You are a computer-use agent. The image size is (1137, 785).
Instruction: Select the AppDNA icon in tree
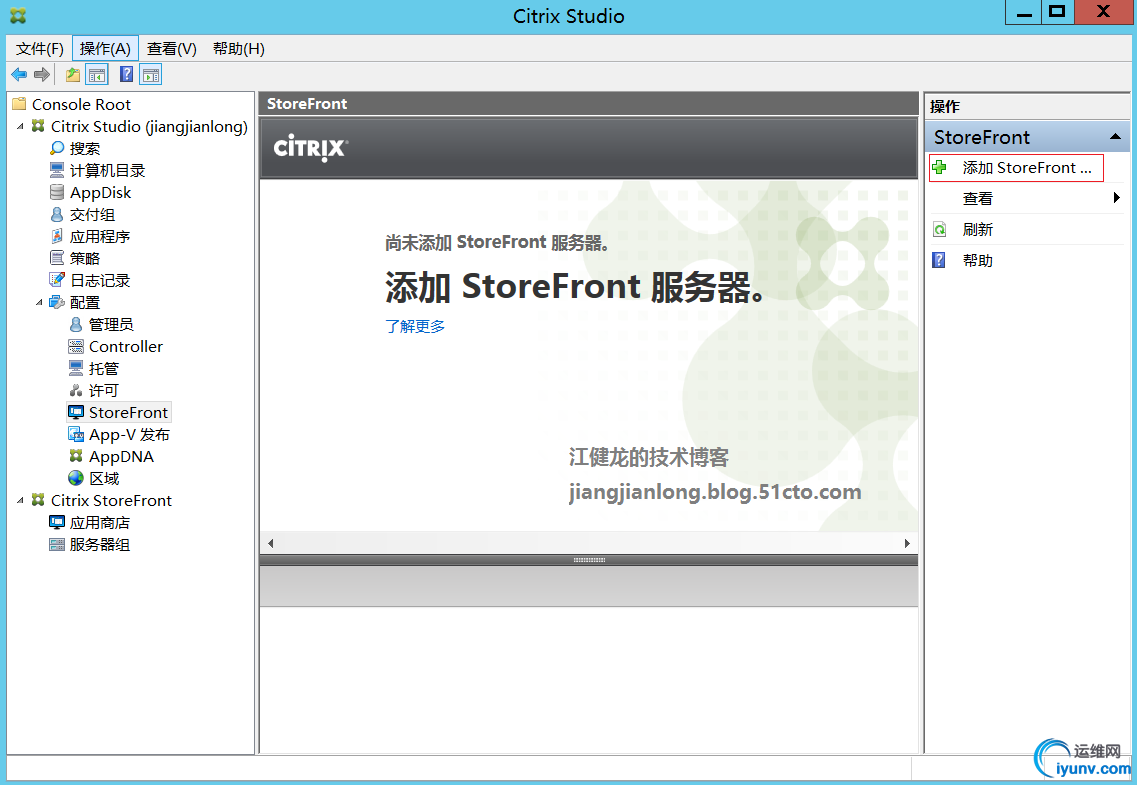point(75,456)
